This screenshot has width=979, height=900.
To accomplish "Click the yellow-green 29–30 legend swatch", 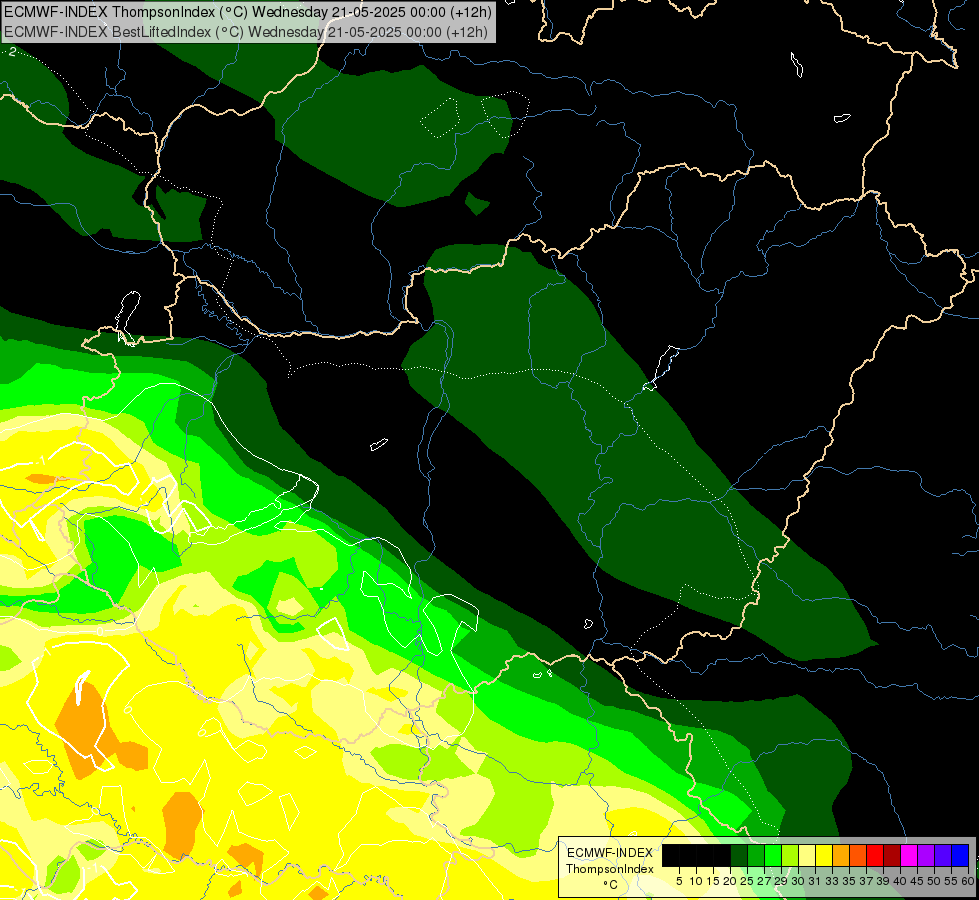I will [x=790, y=855].
